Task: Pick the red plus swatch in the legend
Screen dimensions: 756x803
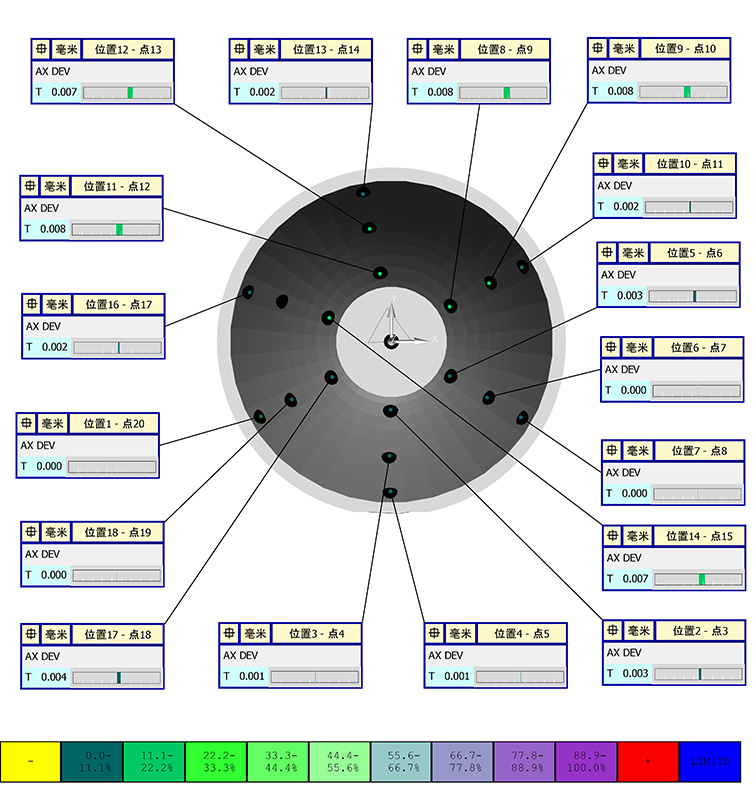Action: [x=648, y=761]
